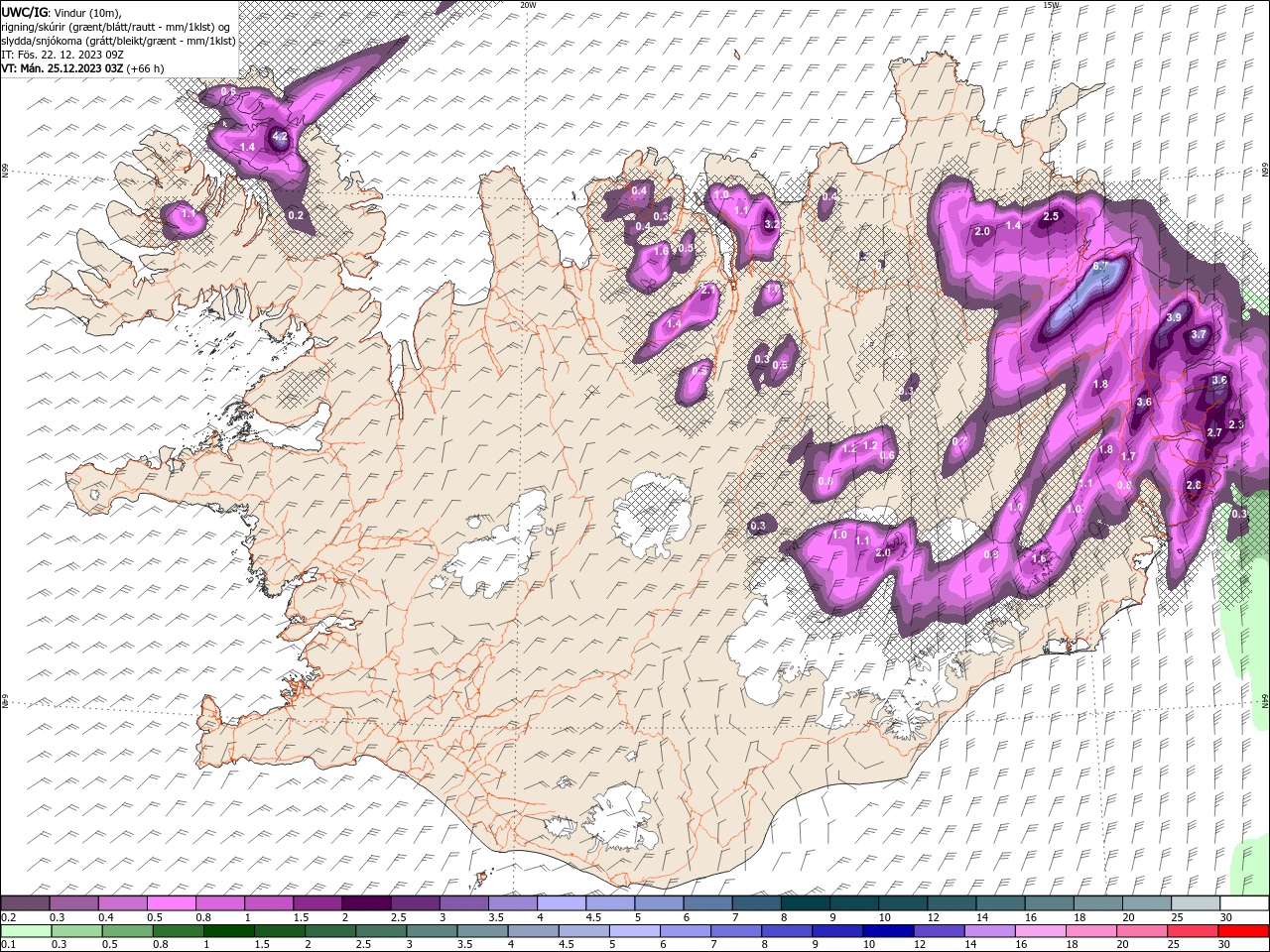Click the 15W longitude label at the top

pos(1051,5)
